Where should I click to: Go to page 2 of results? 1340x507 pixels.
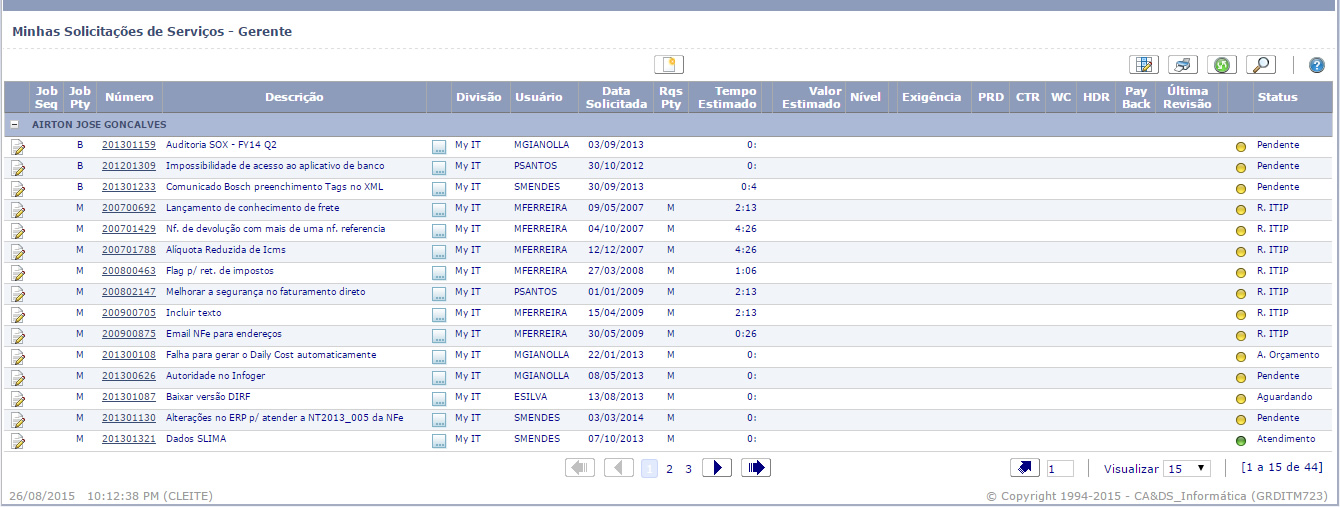click(x=669, y=468)
